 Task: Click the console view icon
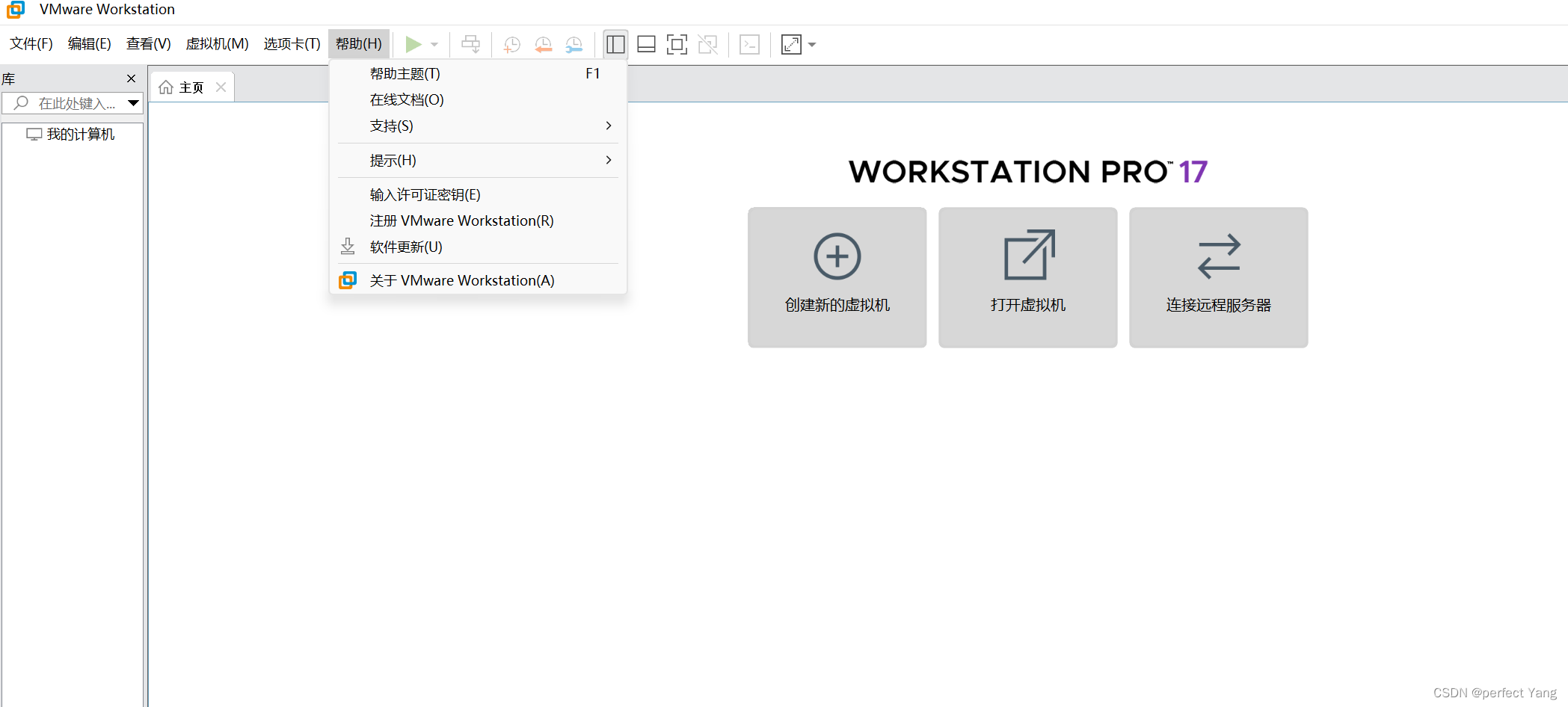[x=749, y=44]
